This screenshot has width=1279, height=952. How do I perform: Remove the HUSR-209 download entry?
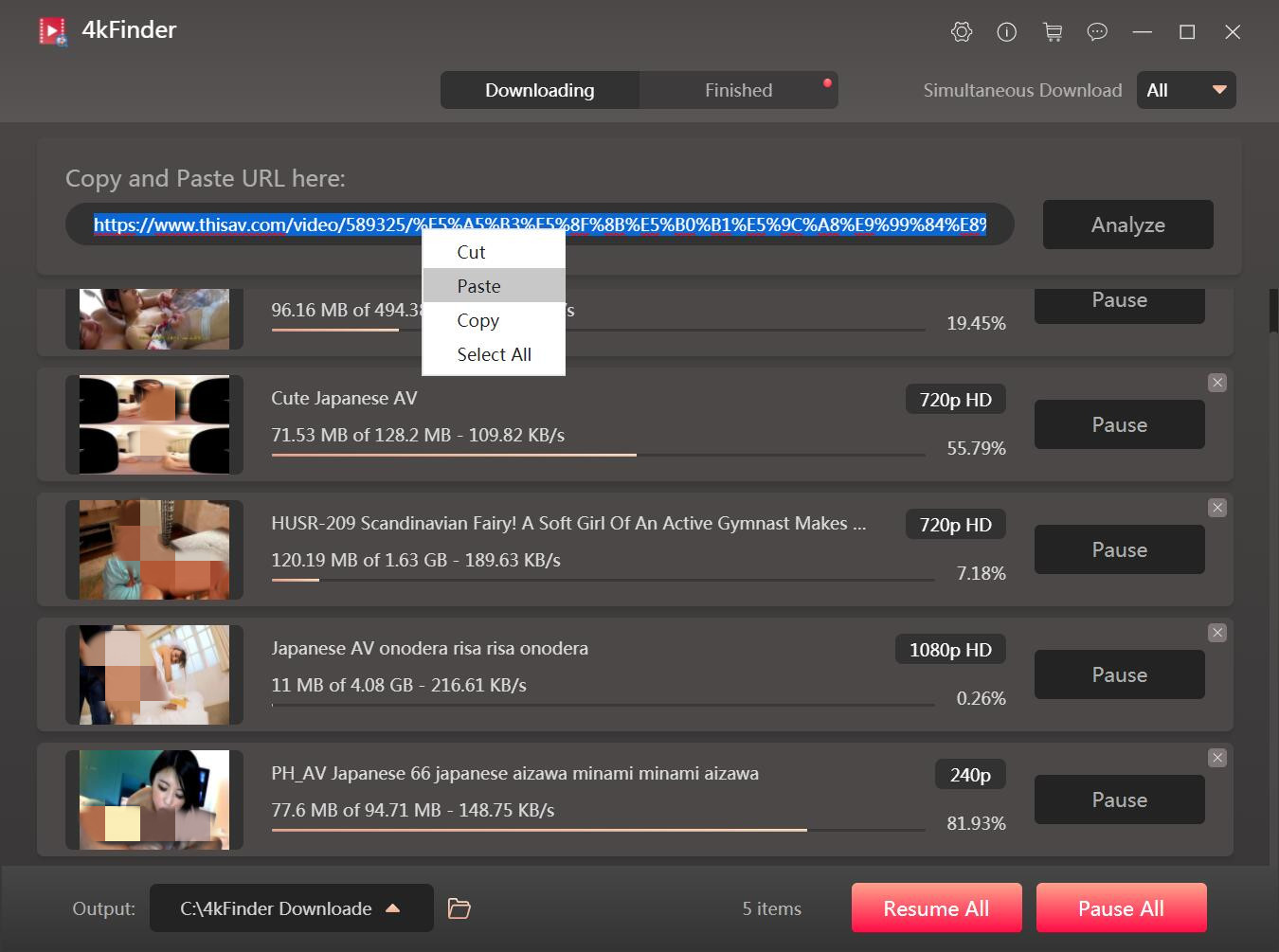coord(1216,508)
